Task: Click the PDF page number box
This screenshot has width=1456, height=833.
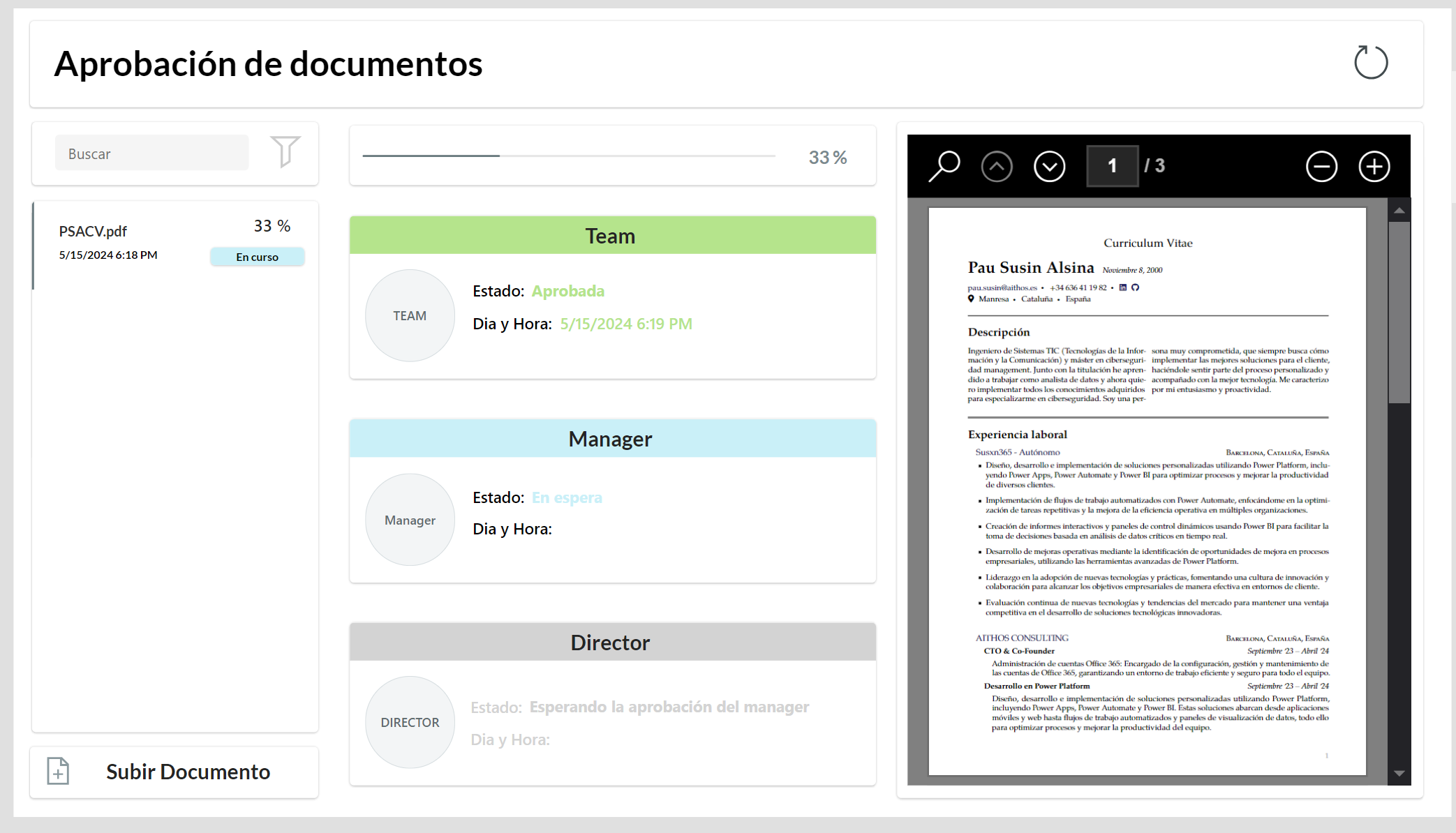Action: point(1112,166)
